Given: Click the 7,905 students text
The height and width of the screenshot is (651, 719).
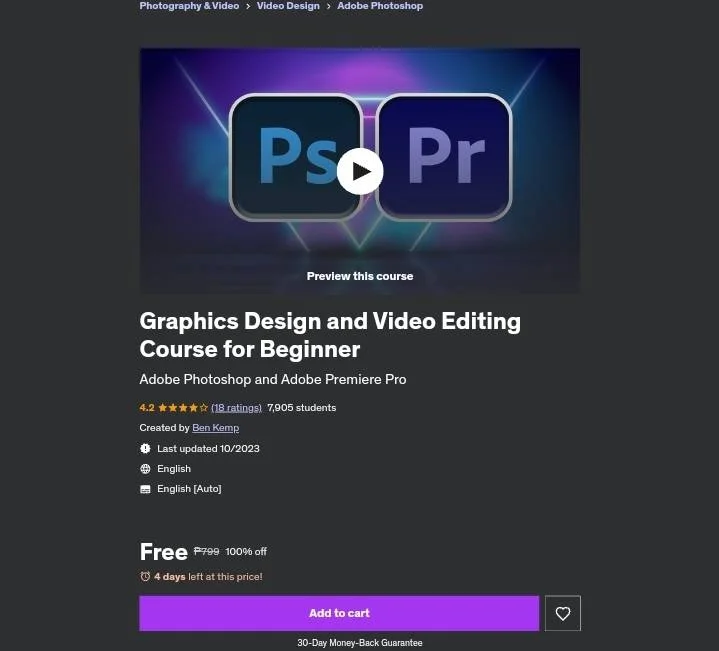Looking at the screenshot, I should click(302, 408).
